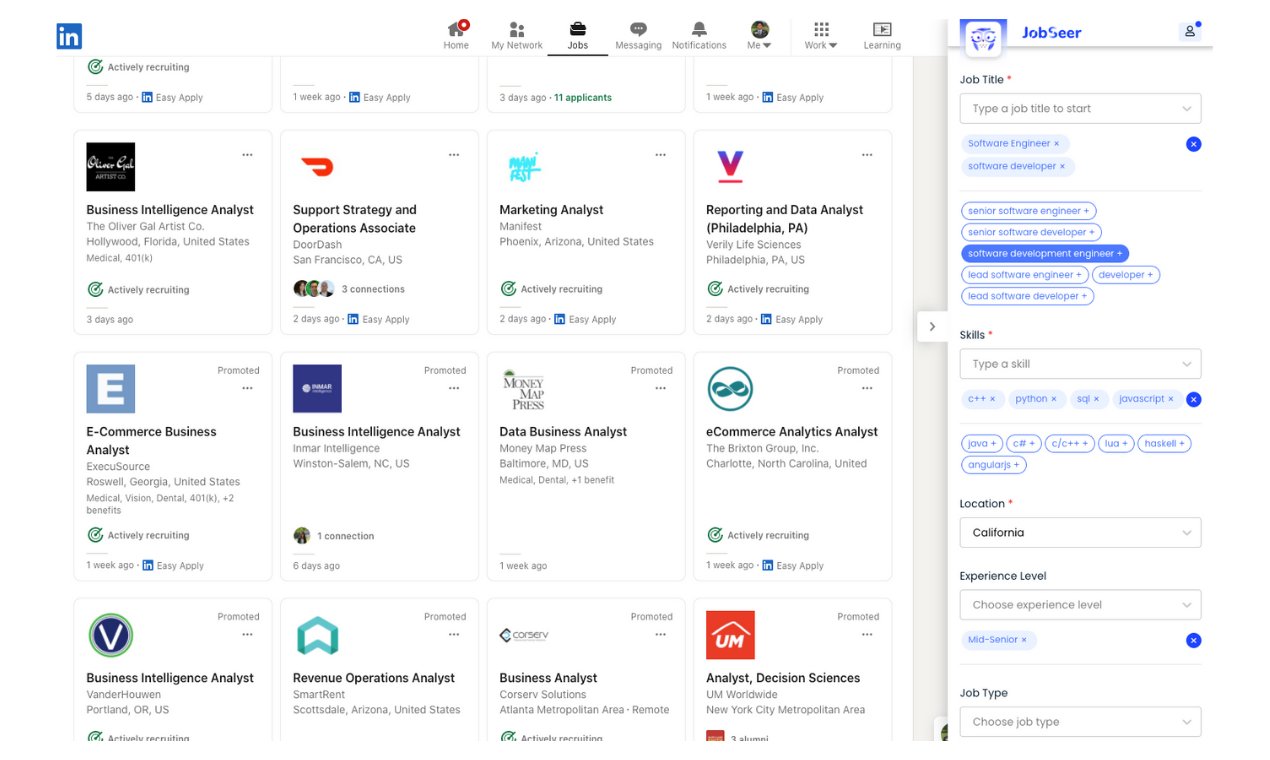The width and height of the screenshot is (1270, 760).
Task: Open JobSeer user account icon
Action: pyautogui.click(x=1190, y=31)
